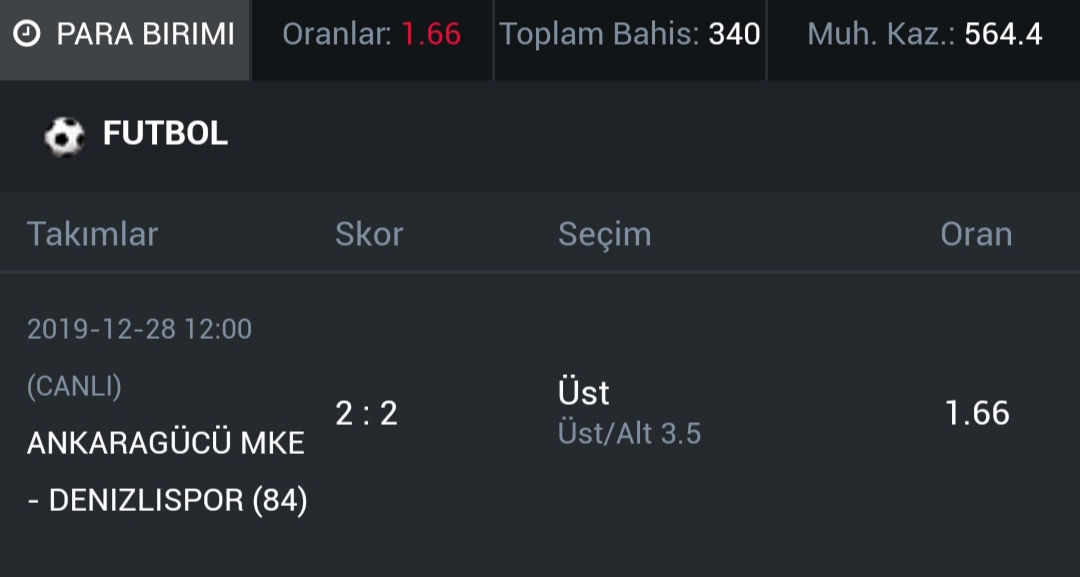1080x577 pixels.
Task: Click the Takımlar column header
Action: coord(92,234)
